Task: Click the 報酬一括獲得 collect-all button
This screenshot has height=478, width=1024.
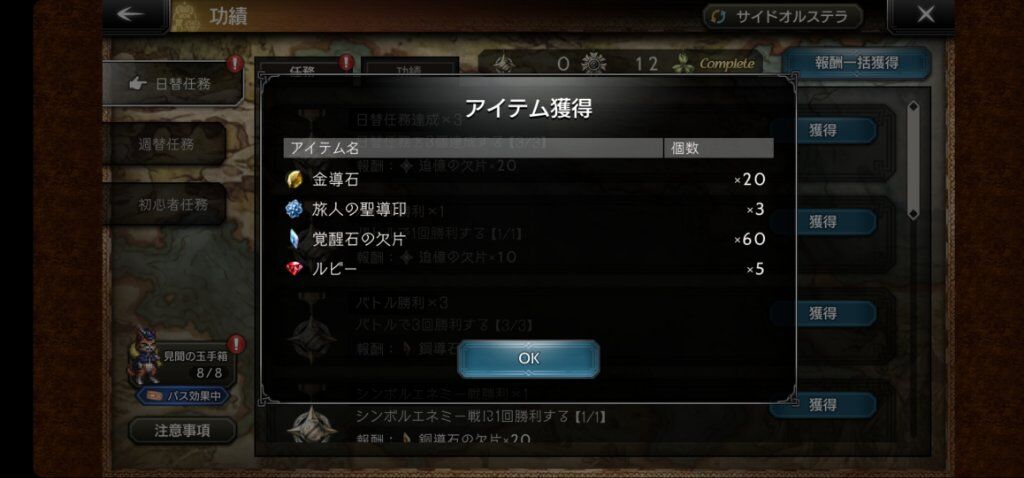Action: (856, 63)
